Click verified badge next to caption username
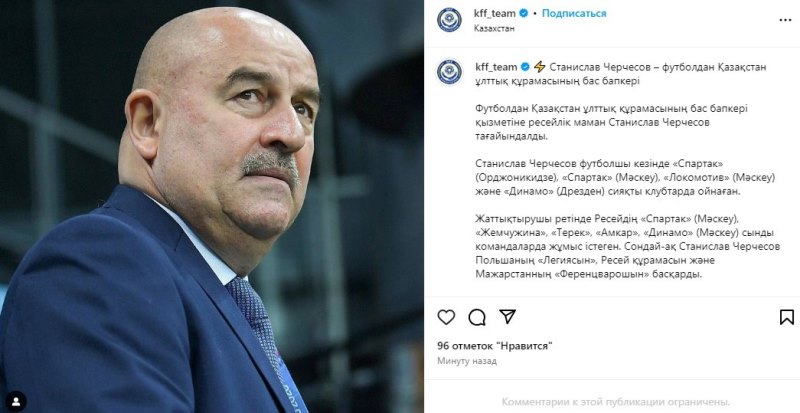This screenshot has width=800, height=413. click(525, 67)
